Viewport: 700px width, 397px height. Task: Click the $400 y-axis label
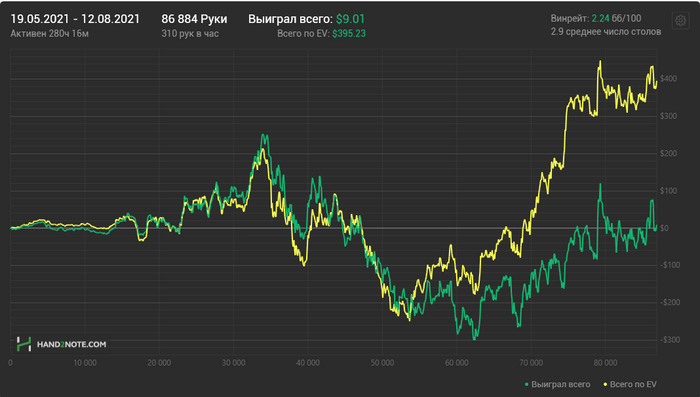tap(668, 79)
